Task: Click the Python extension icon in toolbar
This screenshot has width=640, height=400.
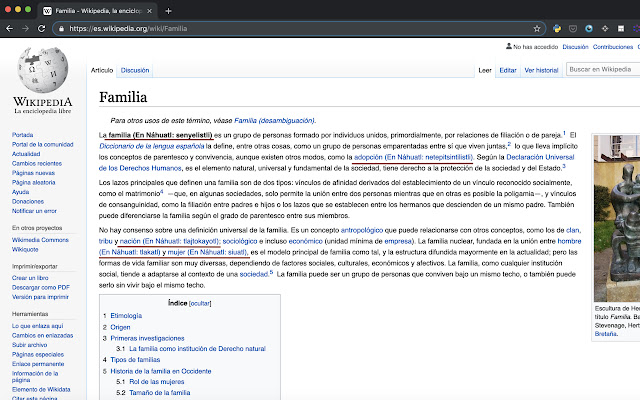Action: tap(557, 29)
